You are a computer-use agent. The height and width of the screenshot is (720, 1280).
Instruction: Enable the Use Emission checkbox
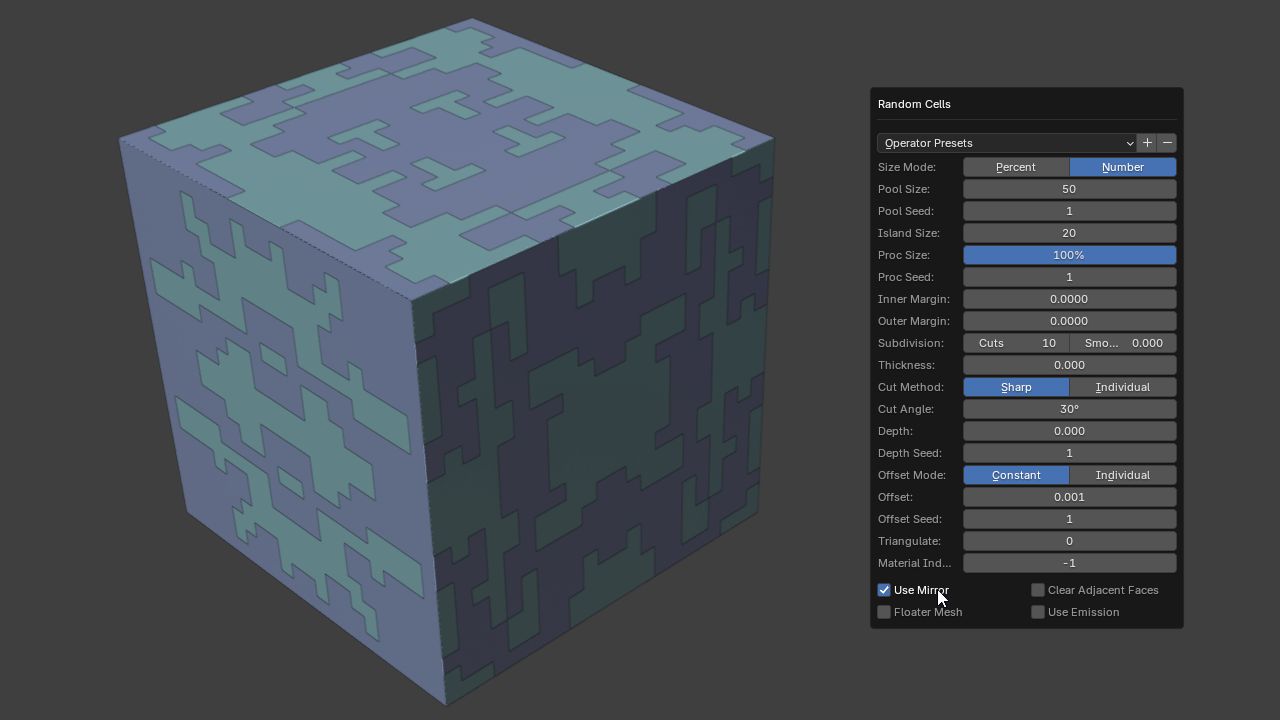1038,612
